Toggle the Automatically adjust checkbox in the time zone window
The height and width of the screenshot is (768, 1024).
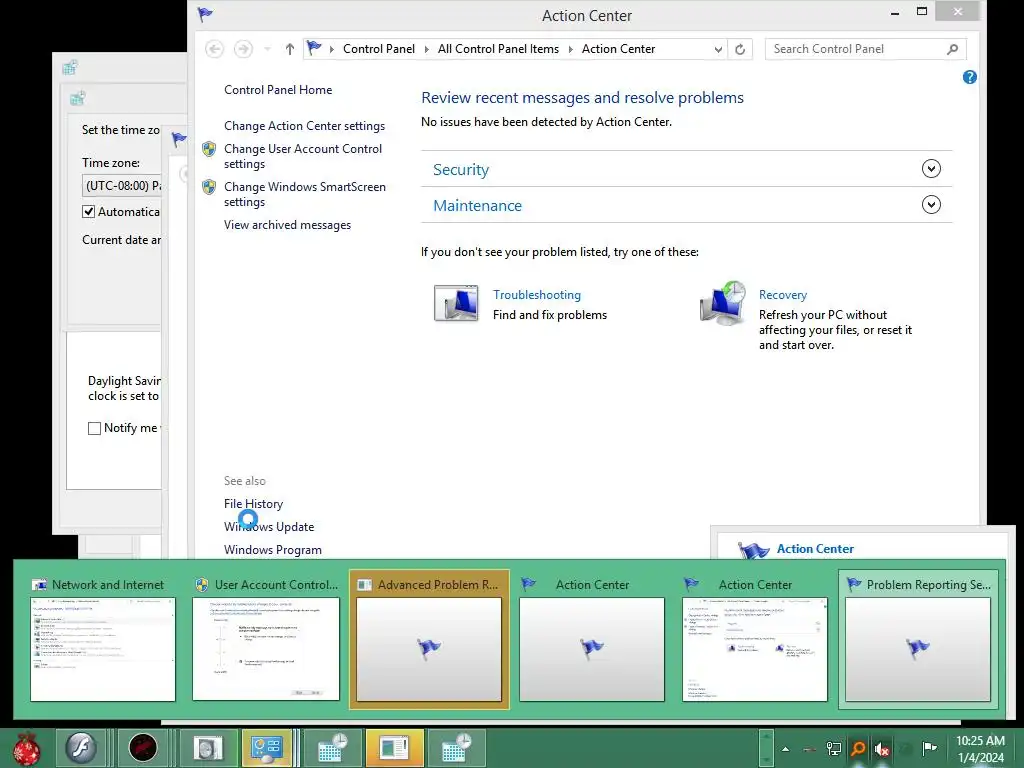89,212
